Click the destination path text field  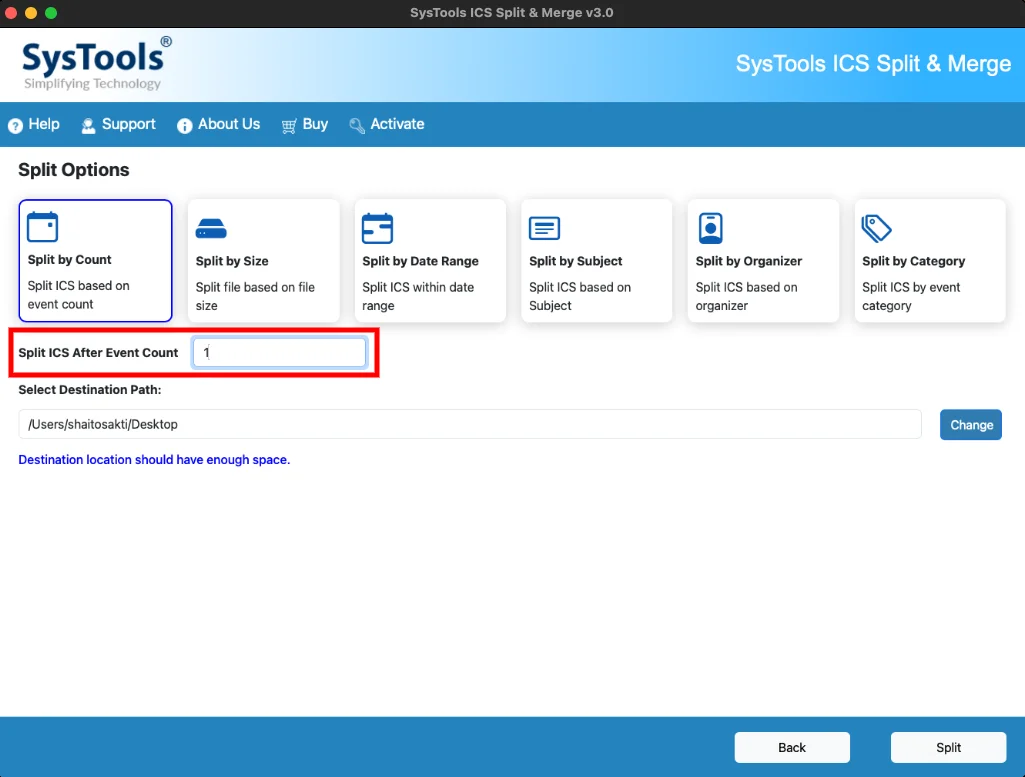coord(470,424)
